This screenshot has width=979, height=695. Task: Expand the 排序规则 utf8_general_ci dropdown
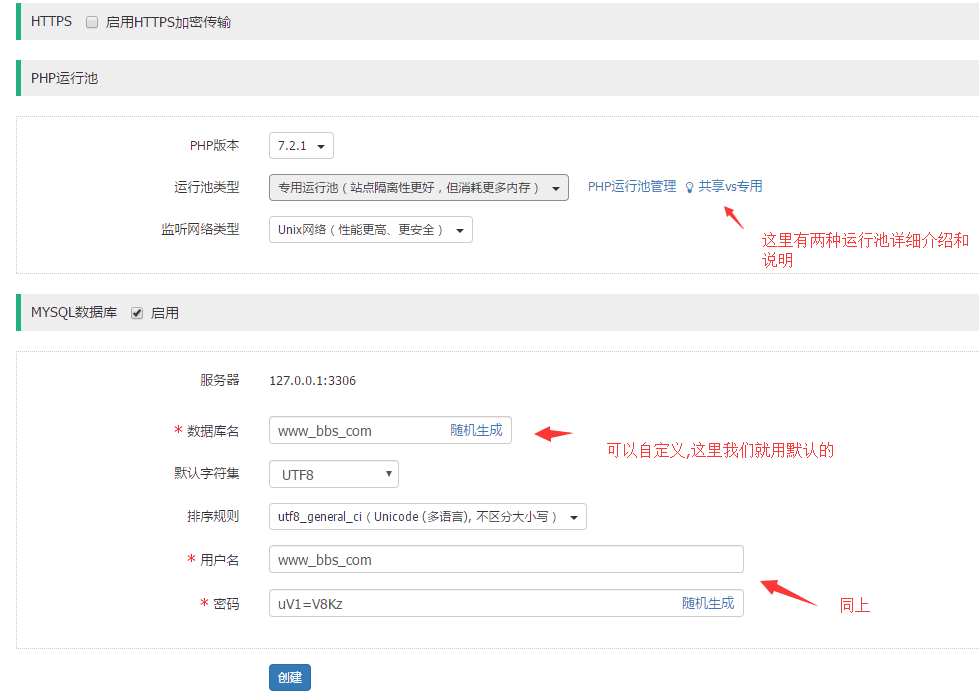coord(427,517)
